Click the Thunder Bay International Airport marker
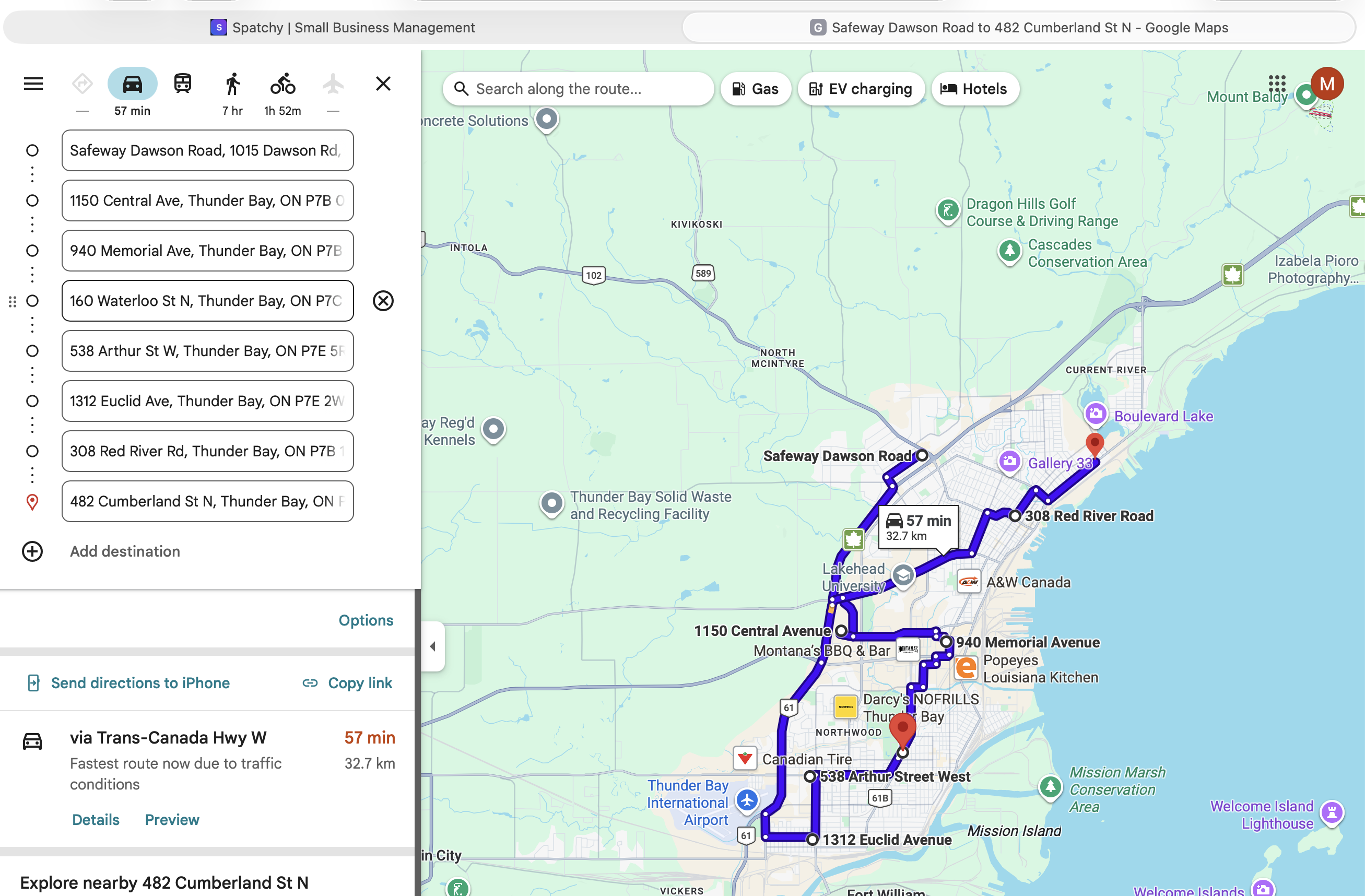Viewport: 1365px width, 896px height. tap(747, 799)
